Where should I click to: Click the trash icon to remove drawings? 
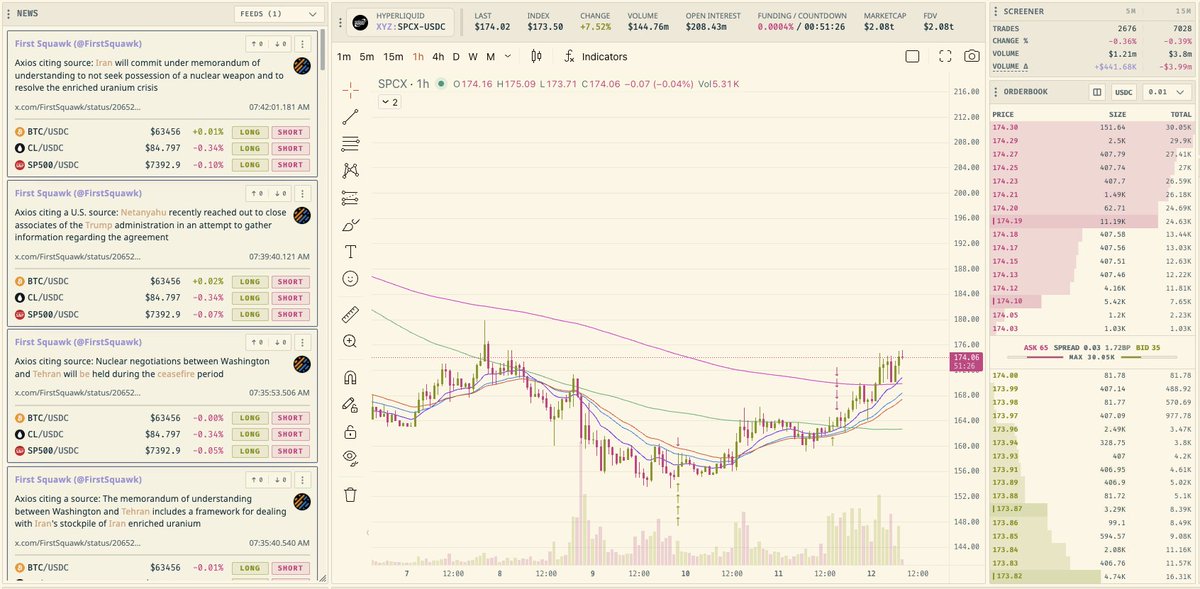[350, 494]
